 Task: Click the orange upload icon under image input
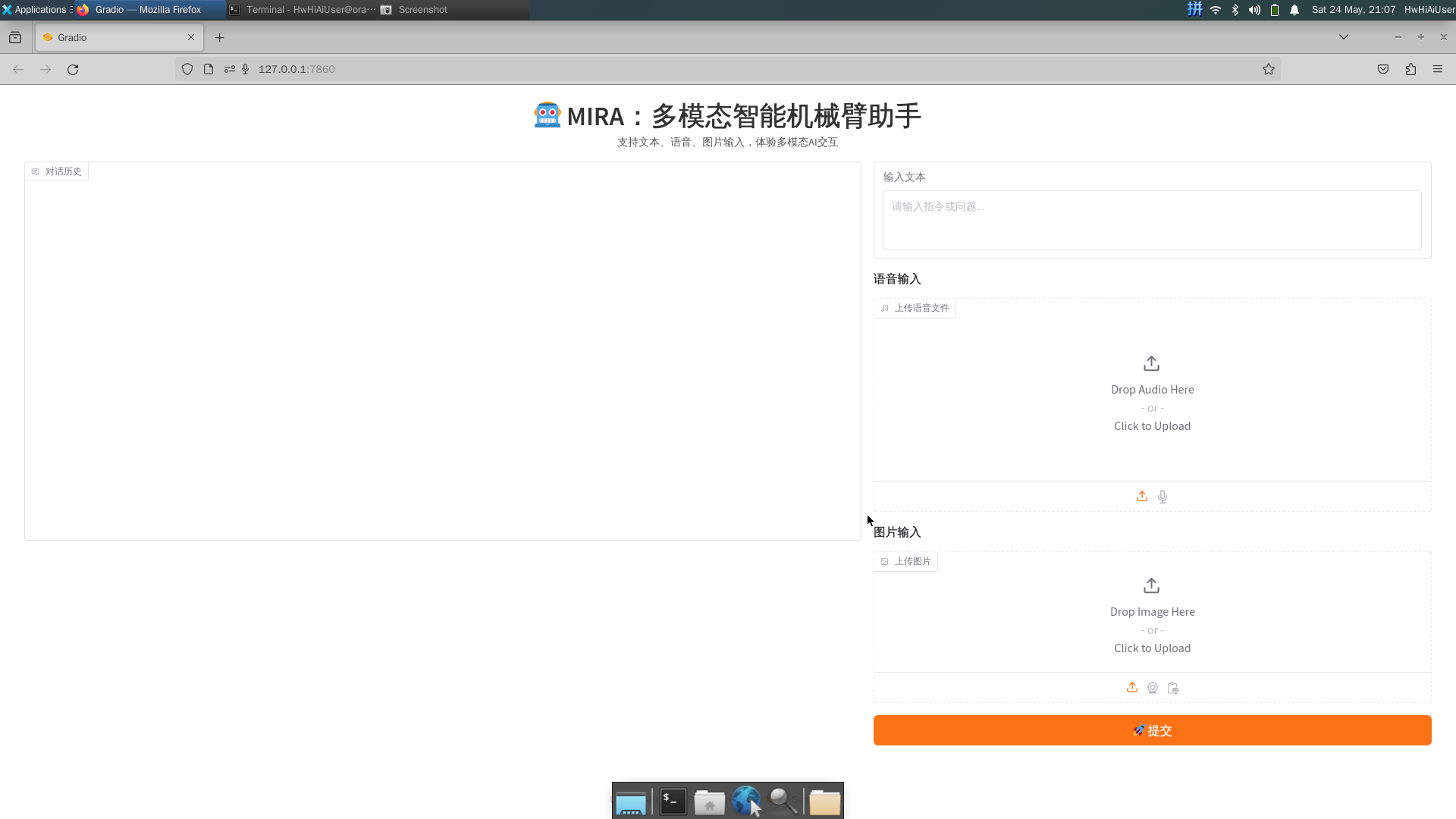(1132, 688)
